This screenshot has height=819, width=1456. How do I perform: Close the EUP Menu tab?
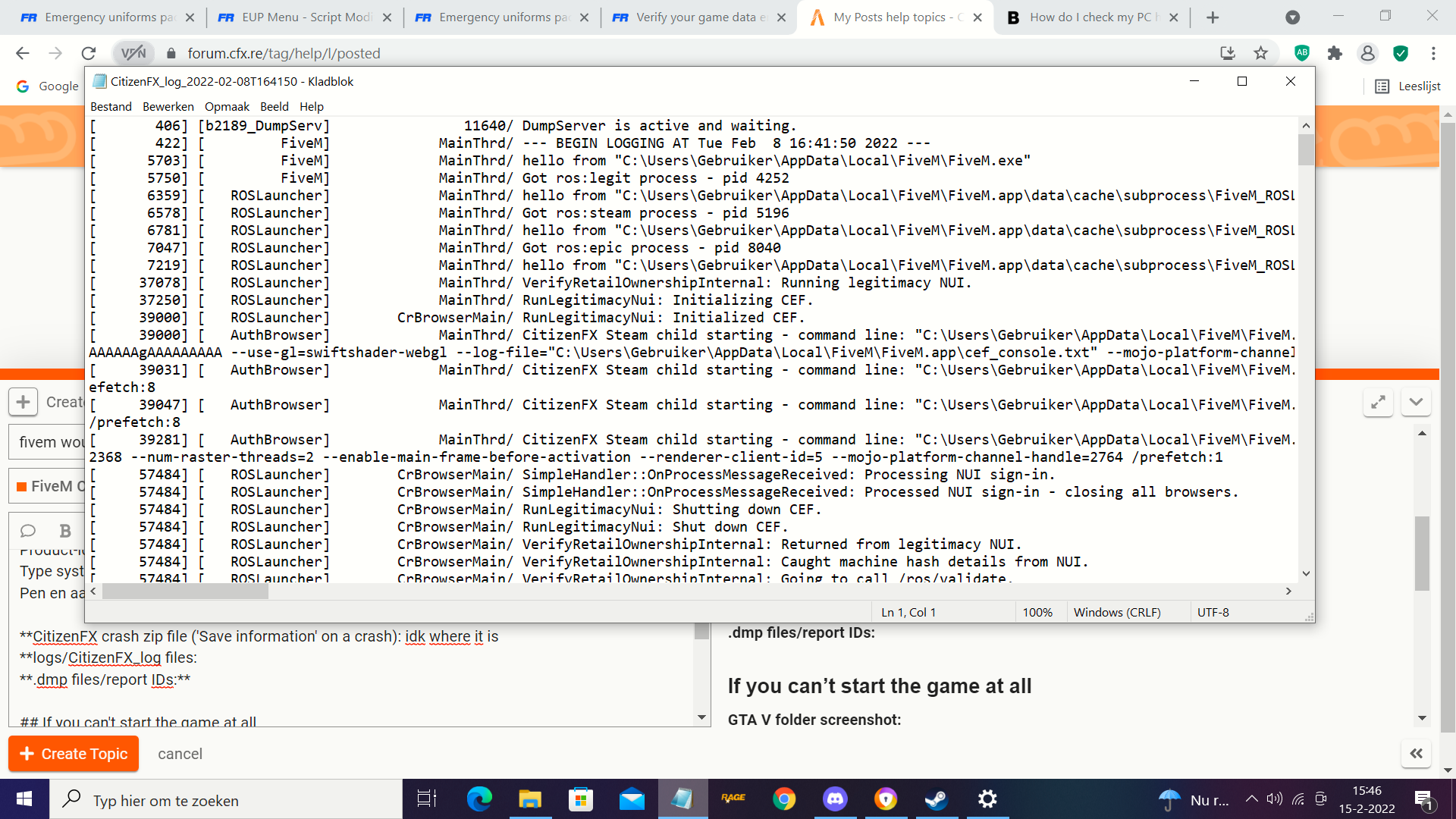pyautogui.click(x=387, y=17)
